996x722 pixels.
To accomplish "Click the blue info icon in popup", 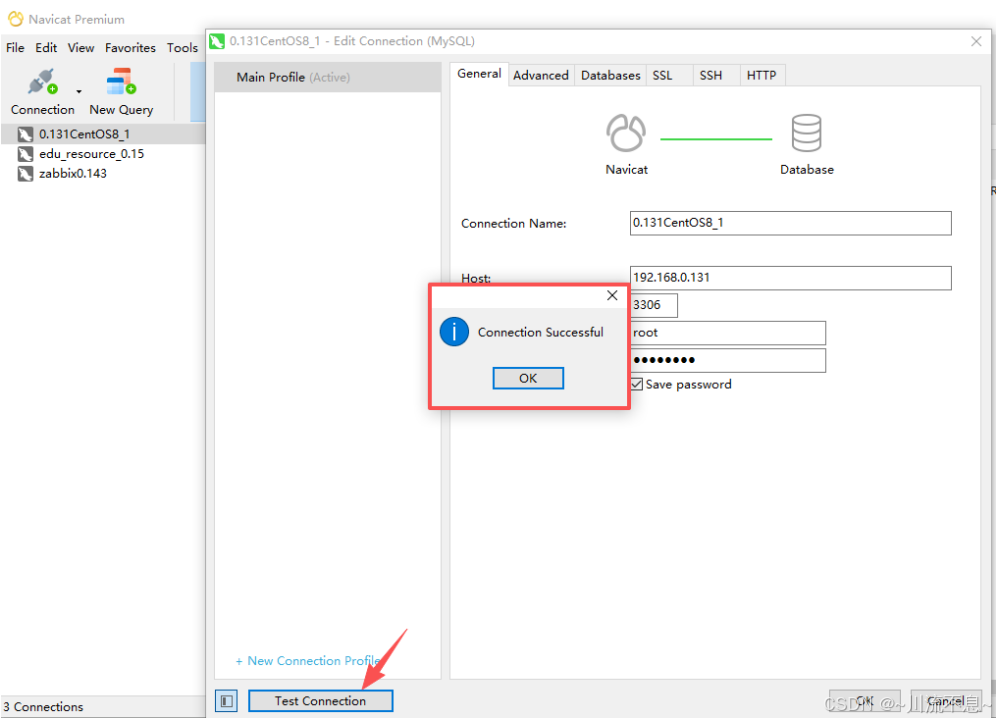I will coord(454,332).
